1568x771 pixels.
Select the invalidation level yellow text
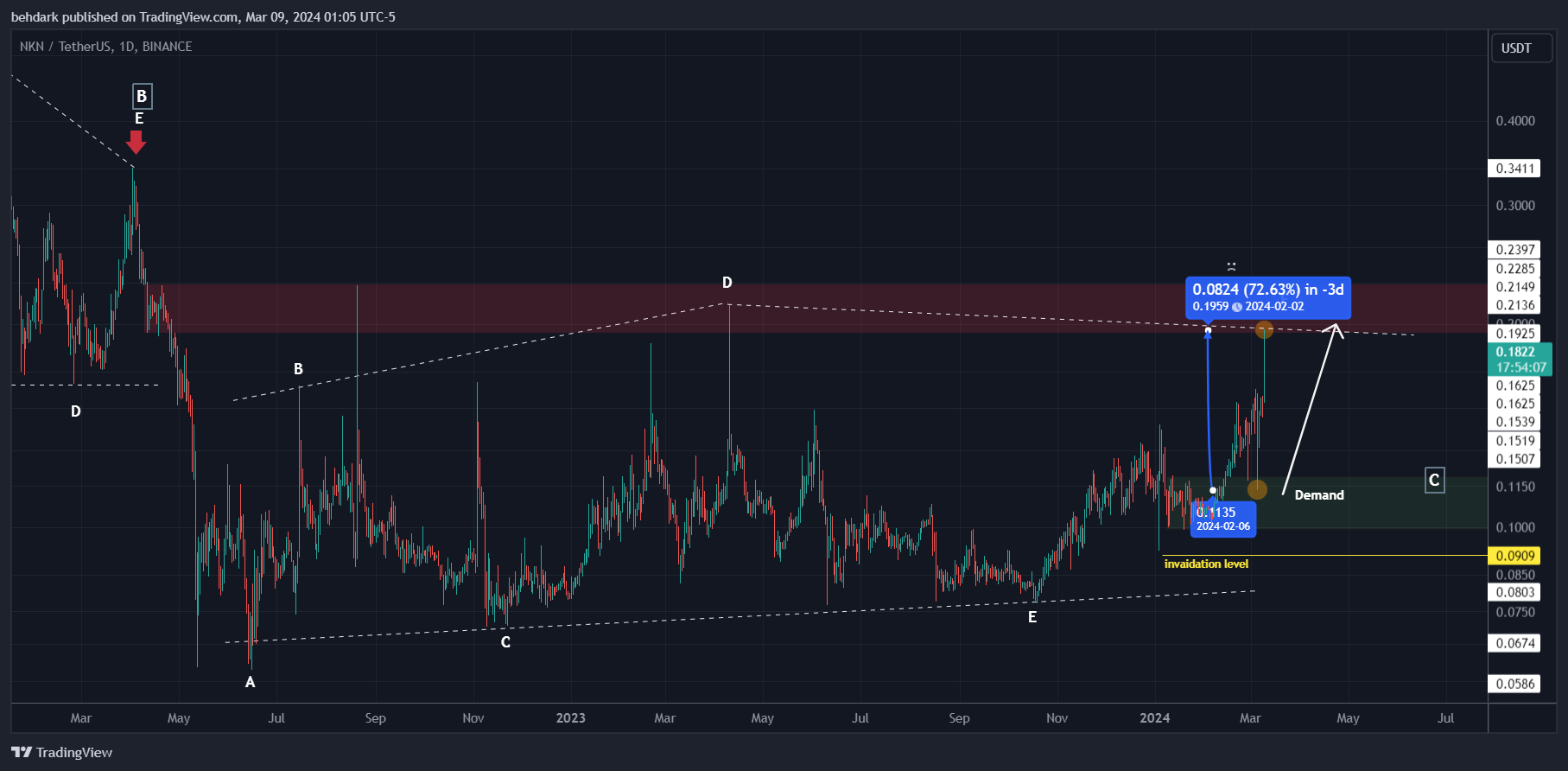(x=1206, y=564)
